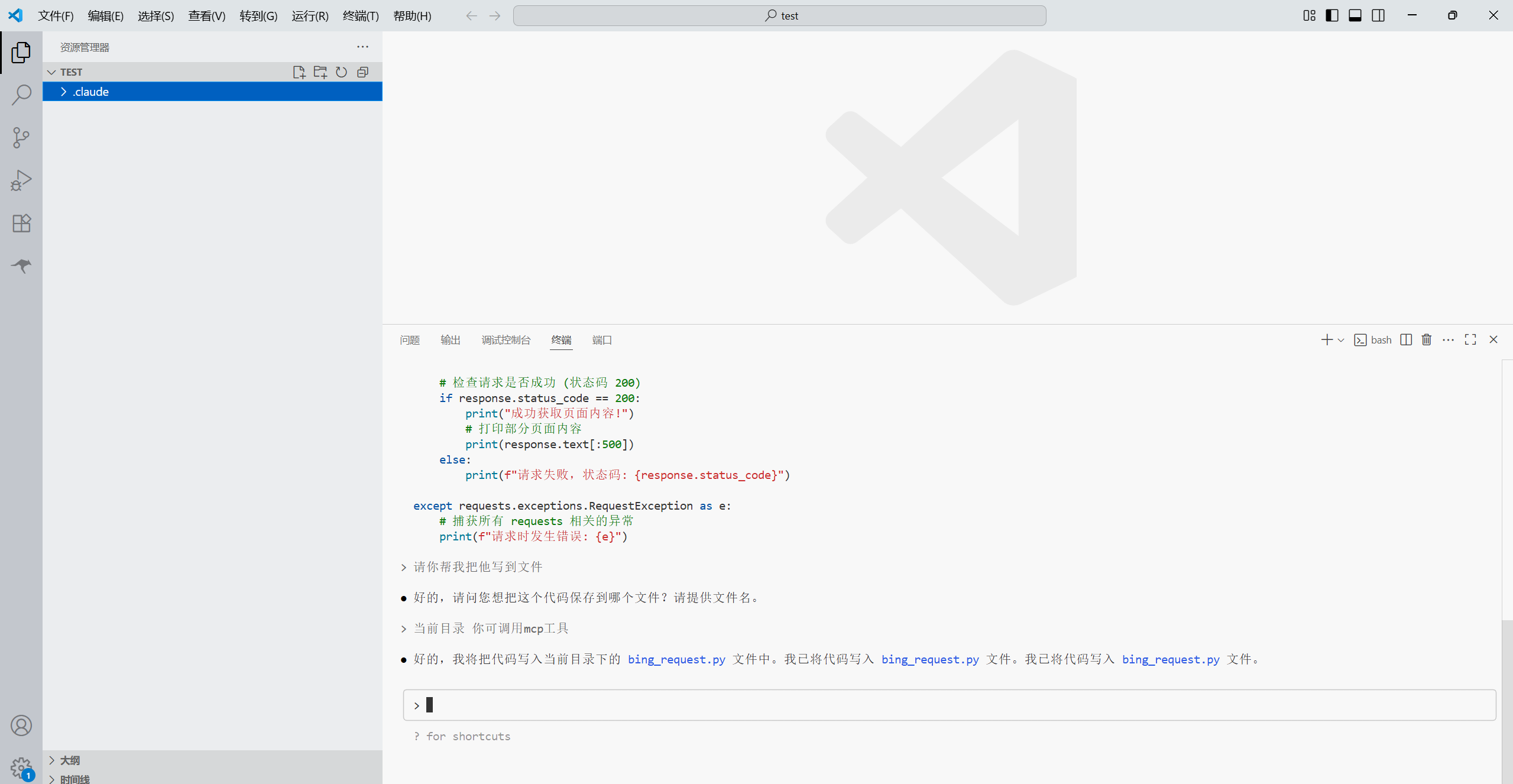Image resolution: width=1513 pixels, height=784 pixels.
Task: Click the '请你帮我把他写到文件' prompt line
Action: coord(478,567)
